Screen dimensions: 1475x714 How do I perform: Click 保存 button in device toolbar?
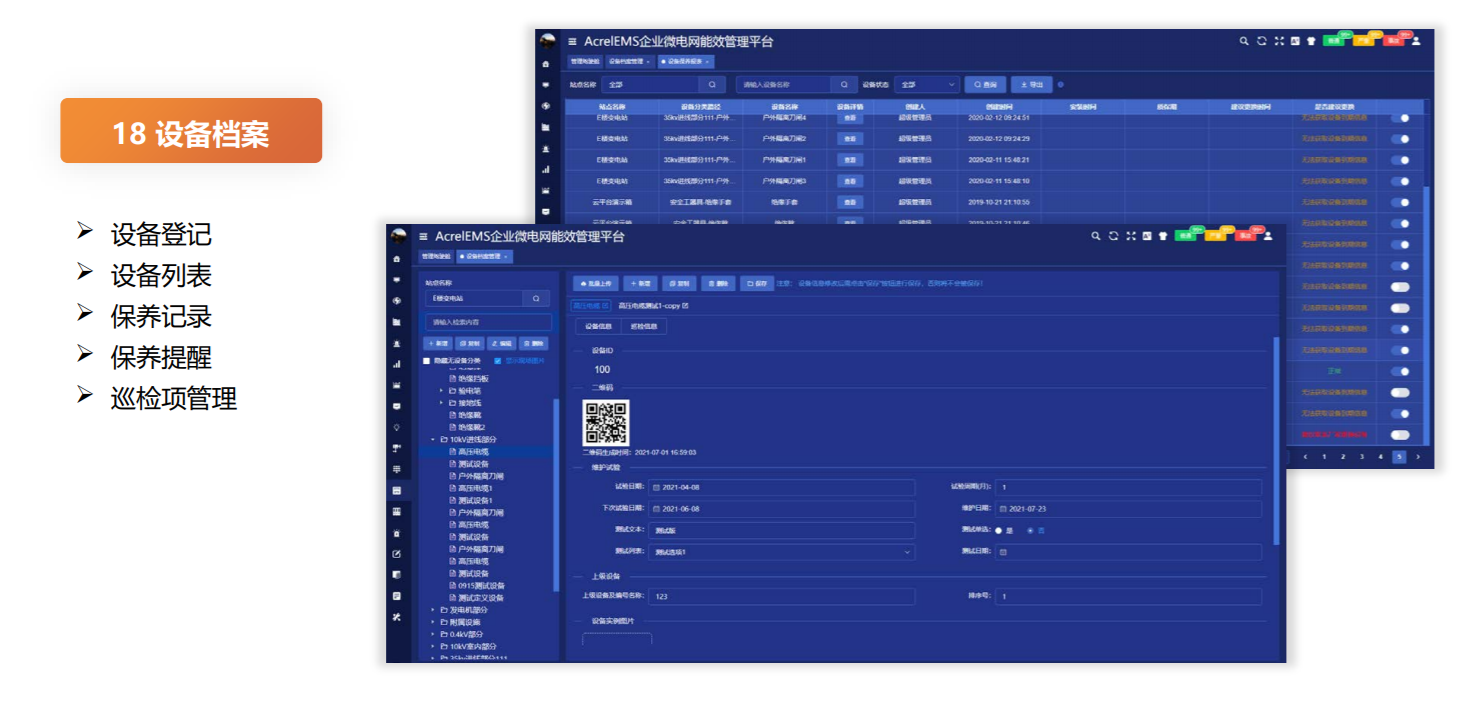(x=756, y=283)
